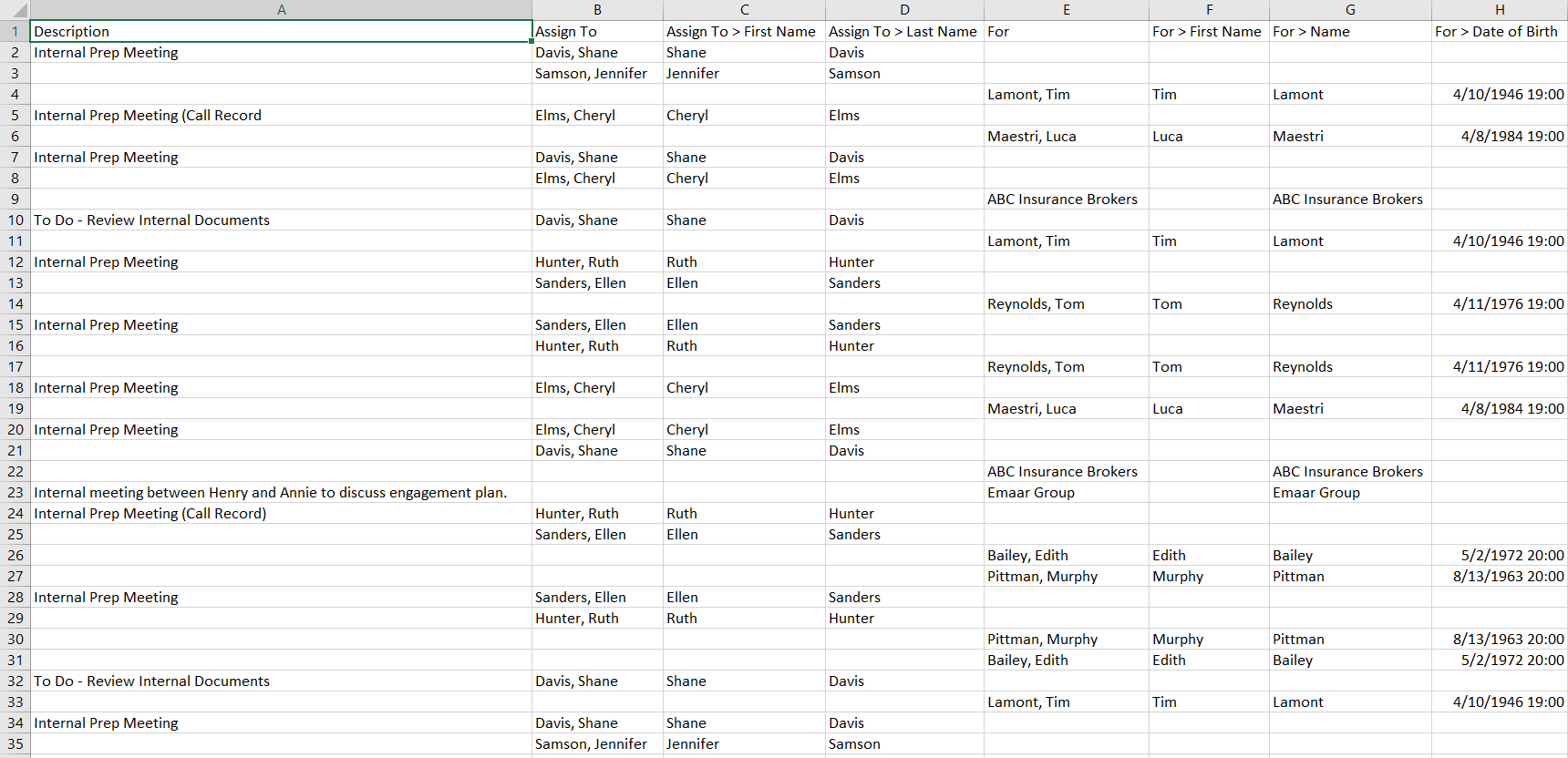
Task: Click the Description header cell
Action: 281,32
